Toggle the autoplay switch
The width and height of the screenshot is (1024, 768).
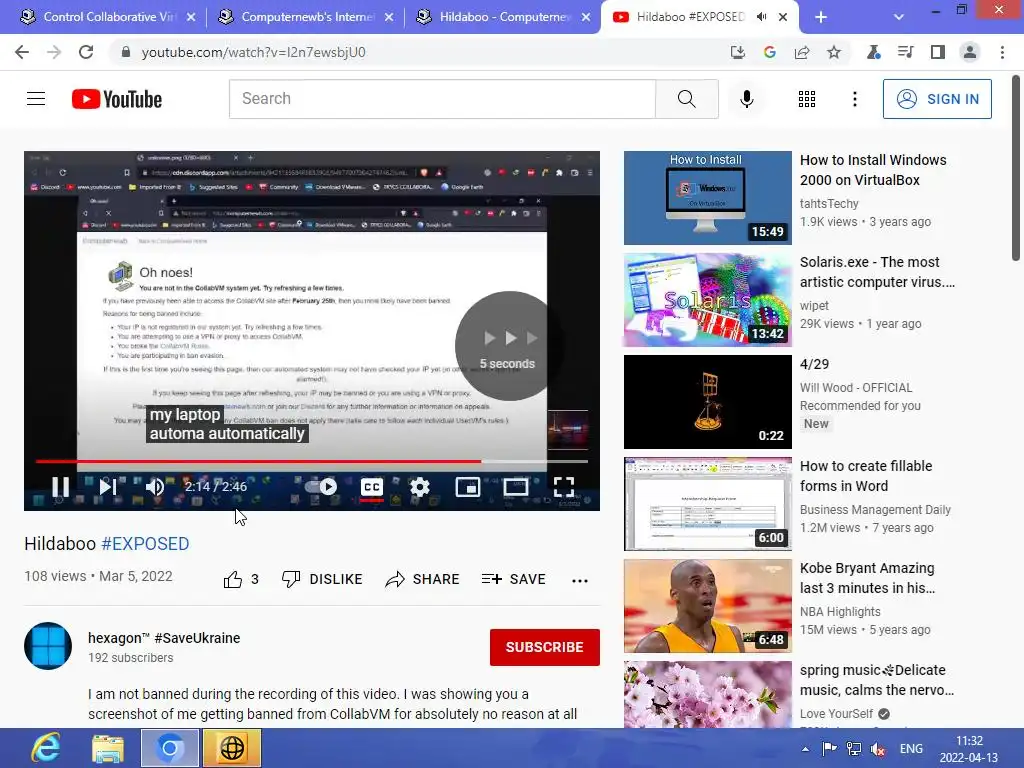tap(321, 487)
